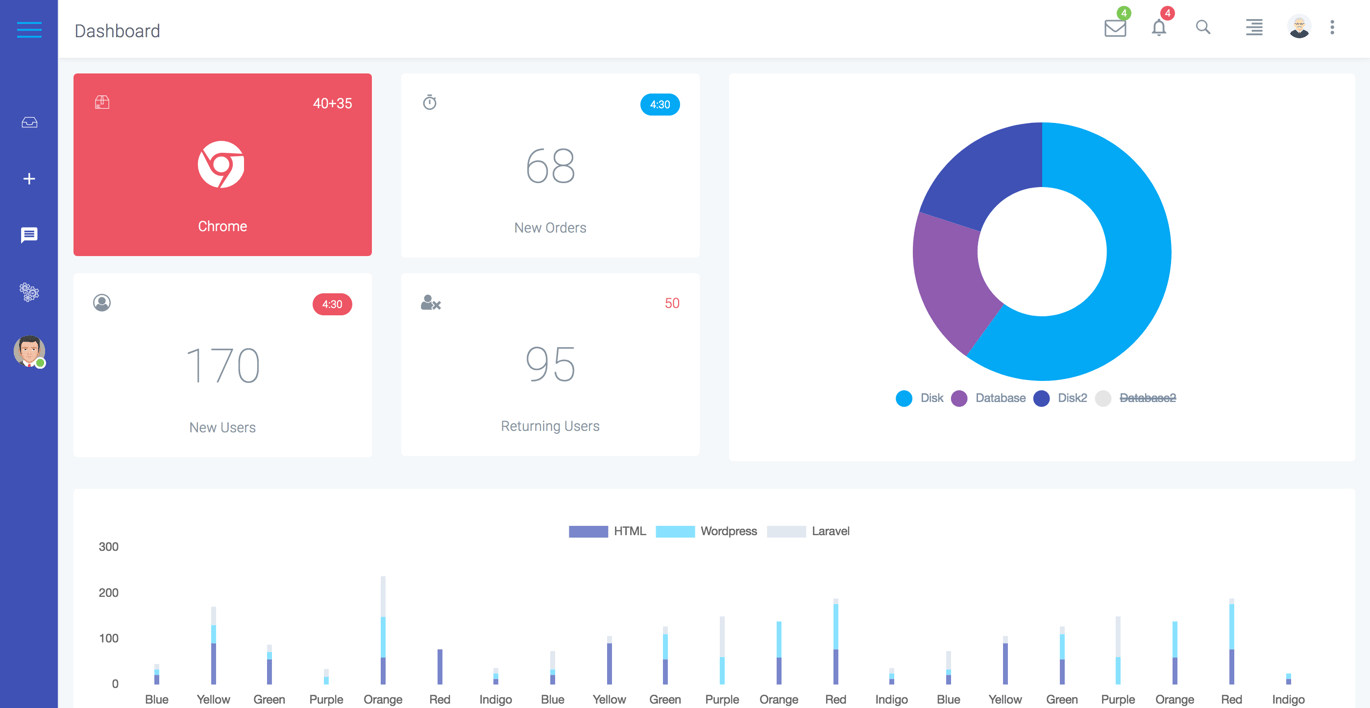This screenshot has height=708, width=1370.
Task: Click the tallest Orange bar in chart
Action: coord(383,630)
